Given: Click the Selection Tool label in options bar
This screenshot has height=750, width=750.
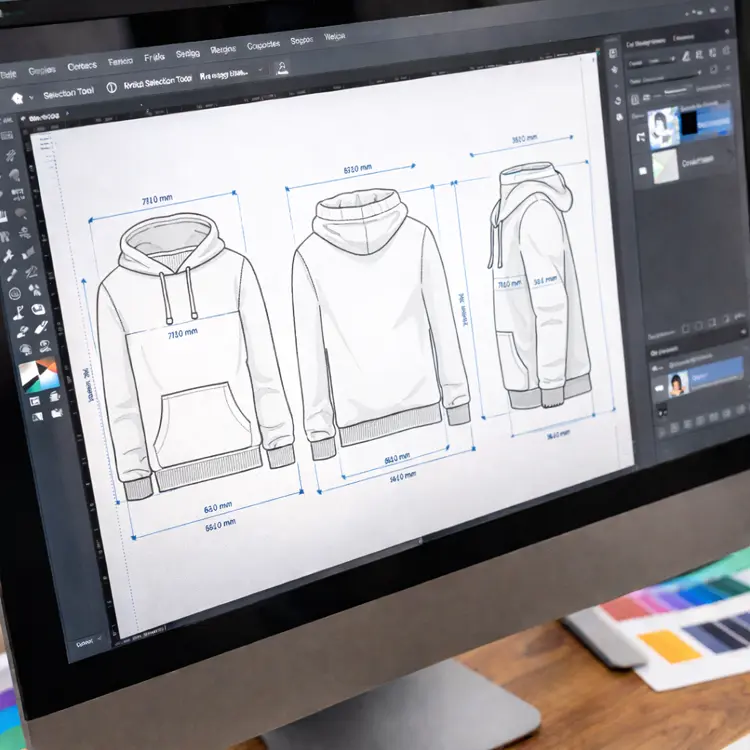Looking at the screenshot, I should click(67, 94).
